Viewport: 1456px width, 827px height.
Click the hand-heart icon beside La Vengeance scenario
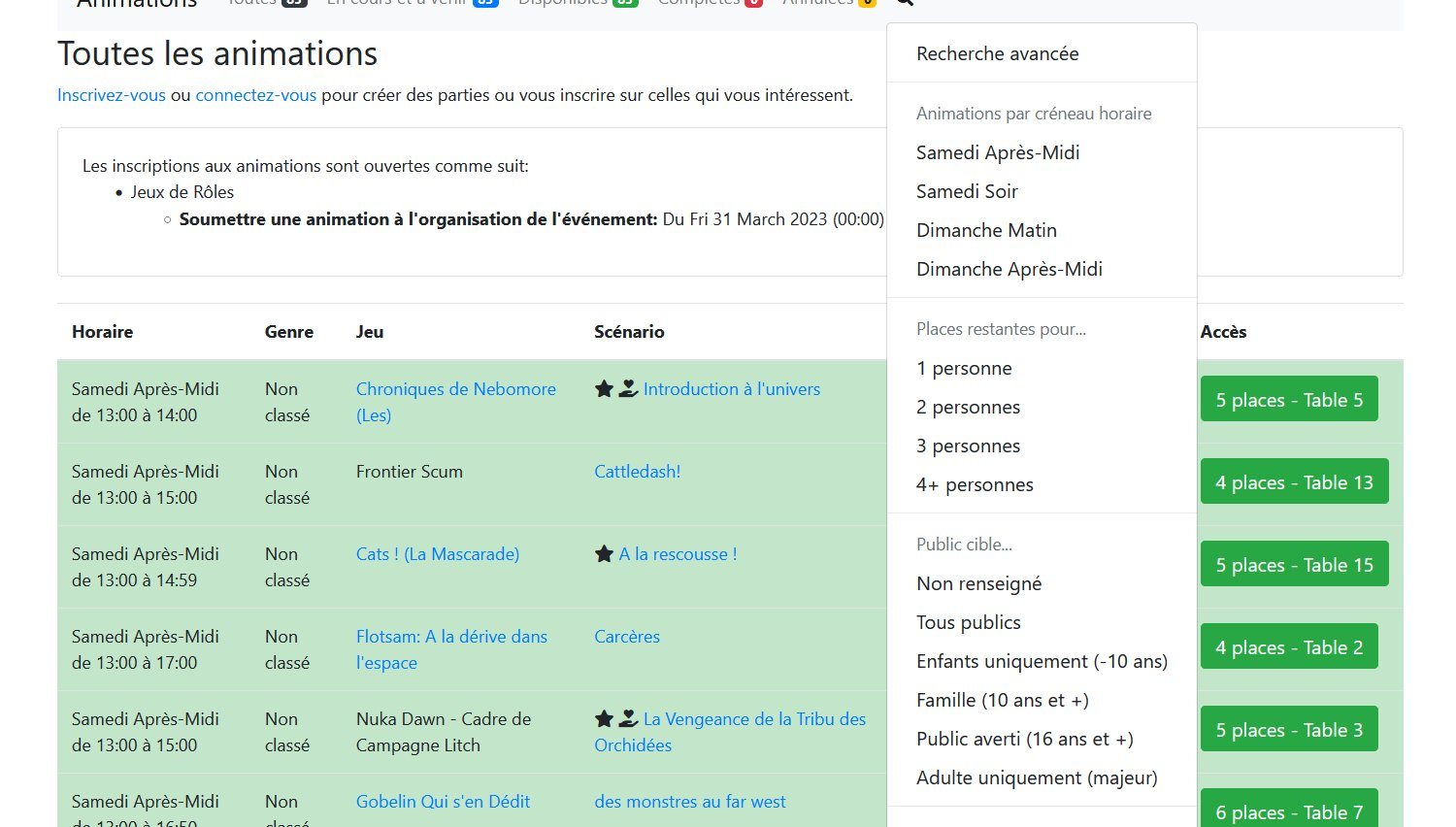(x=628, y=719)
